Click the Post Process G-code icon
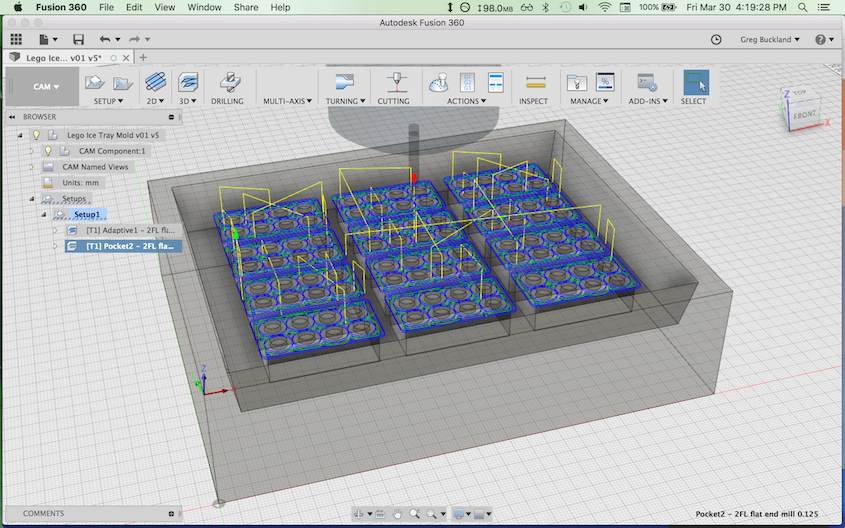 (x=467, y=82)
